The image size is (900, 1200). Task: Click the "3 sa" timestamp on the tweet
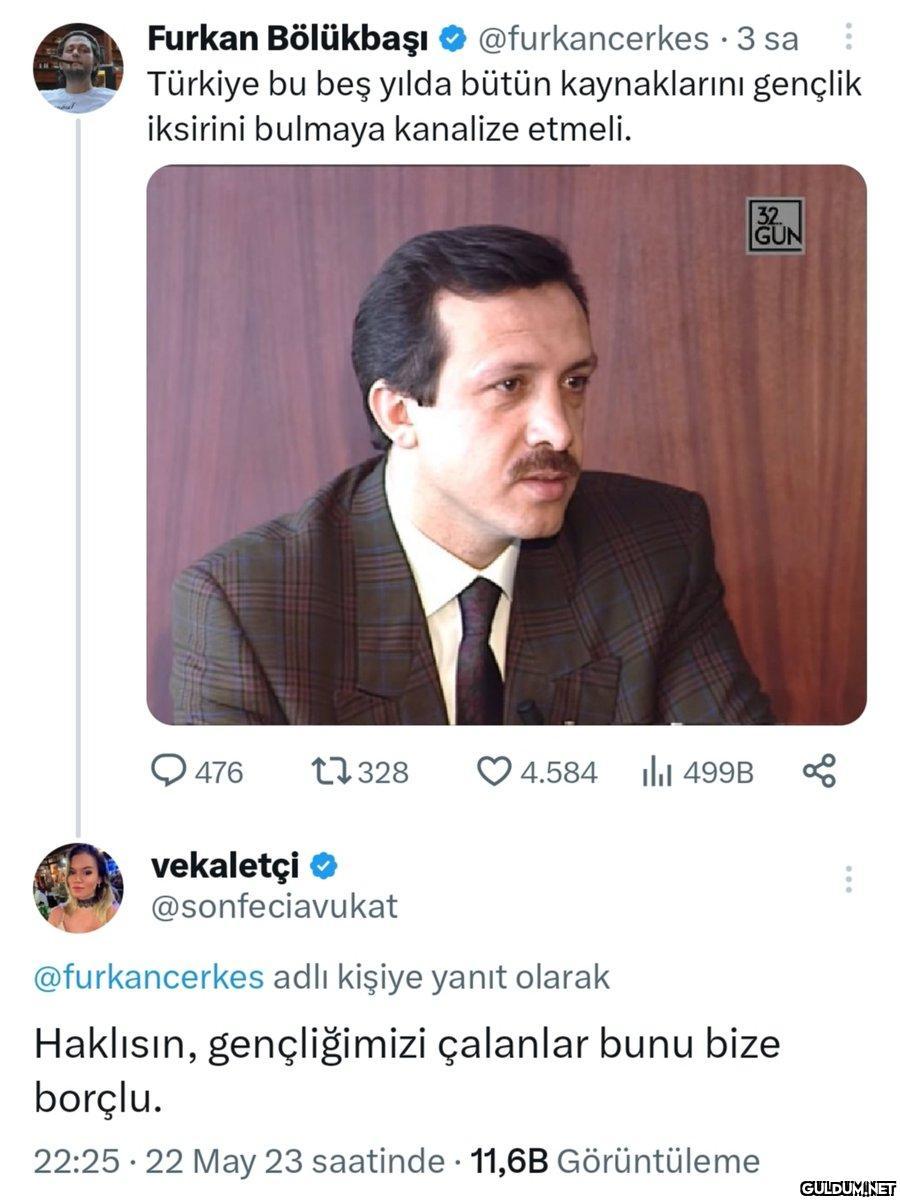click(768, 39)
